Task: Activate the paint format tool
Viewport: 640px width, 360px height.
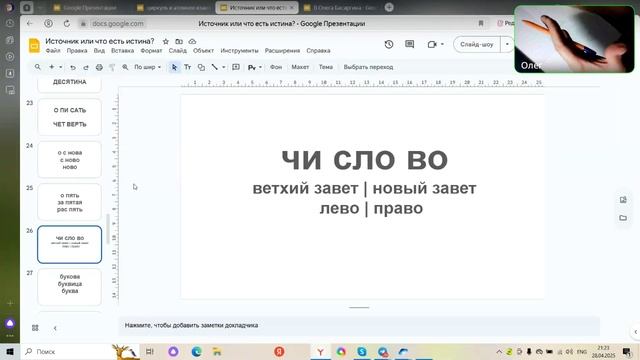Action: 112,67
